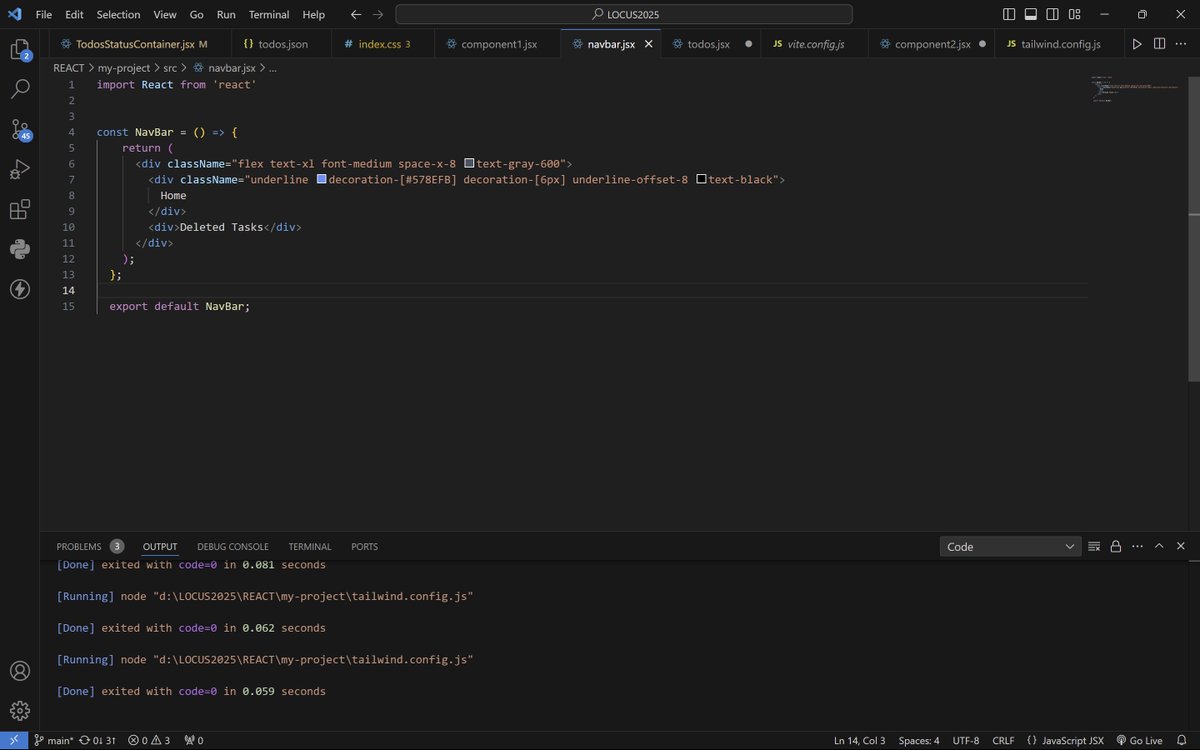Screen dimensions: 1200x750
Task: Click the text-black color swatch
Action: coord(701,180)
